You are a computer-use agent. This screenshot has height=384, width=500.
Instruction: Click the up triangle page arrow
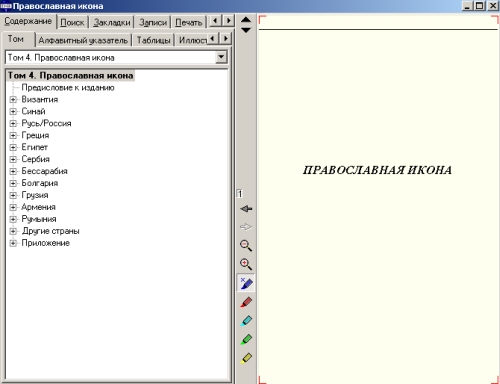click(x=246, y=20)
